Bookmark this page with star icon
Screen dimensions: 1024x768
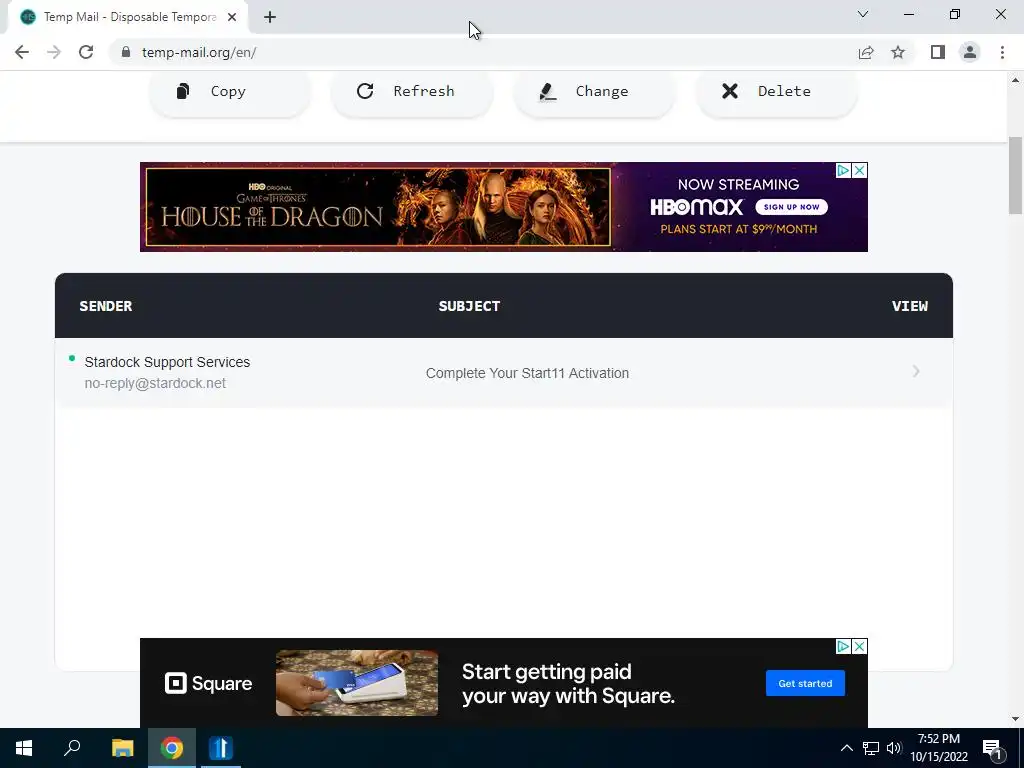898,52
